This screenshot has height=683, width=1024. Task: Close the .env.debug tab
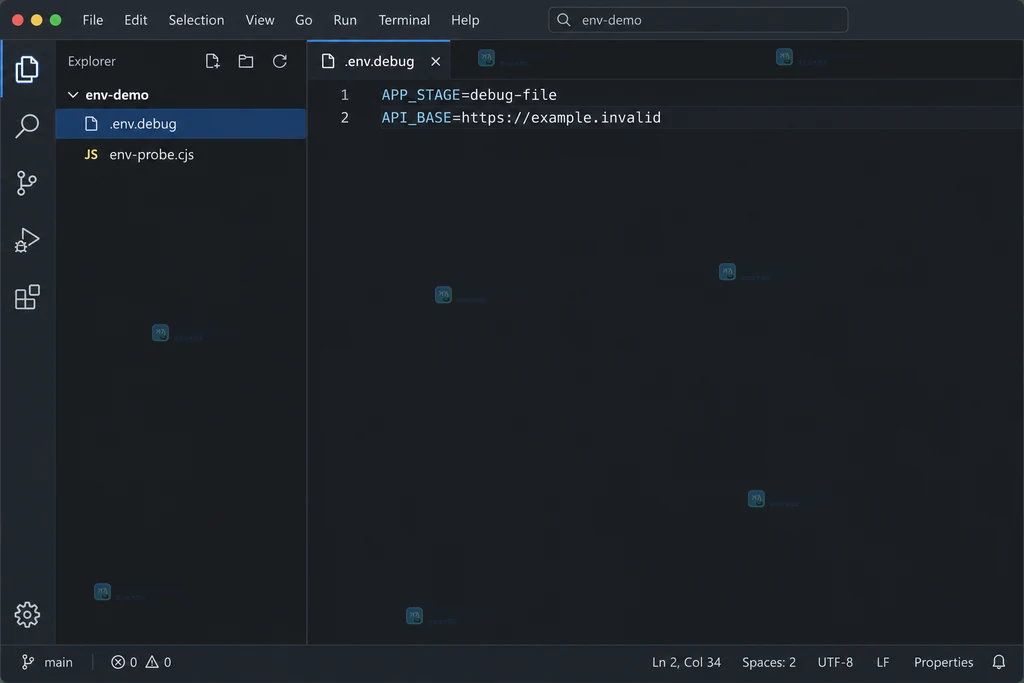pyautogui.click(x=436, y=61)
